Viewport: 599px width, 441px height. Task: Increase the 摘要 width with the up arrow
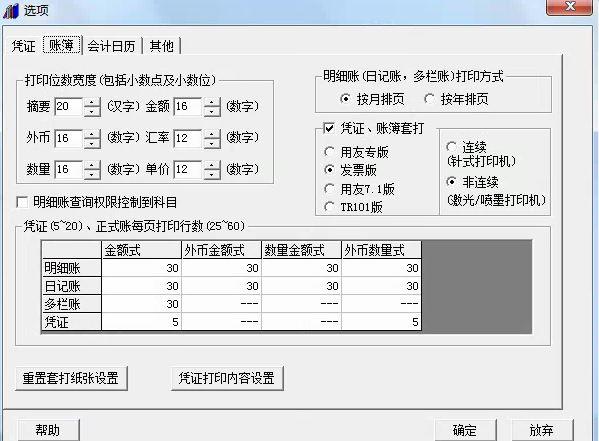(x=92, y=102)
